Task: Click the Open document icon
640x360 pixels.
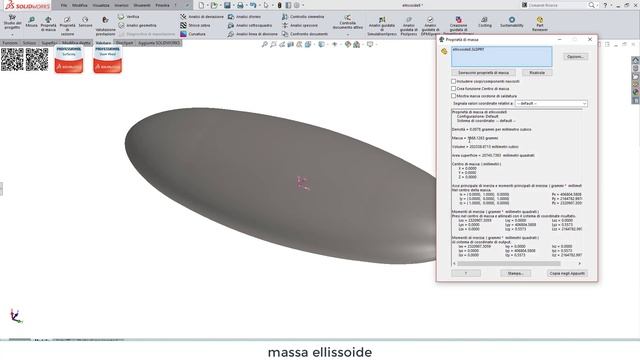Action: [214, 5]
